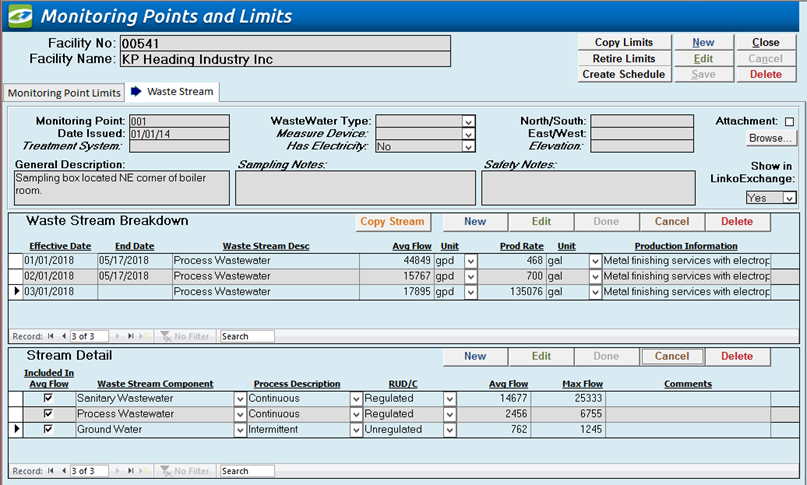
Task: Open the Has Electricity dropdown
Action: (x=468, y=147)
